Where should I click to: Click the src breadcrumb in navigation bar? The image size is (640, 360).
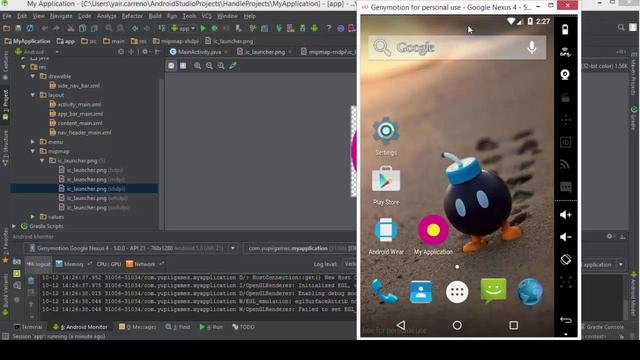(89, 41)
